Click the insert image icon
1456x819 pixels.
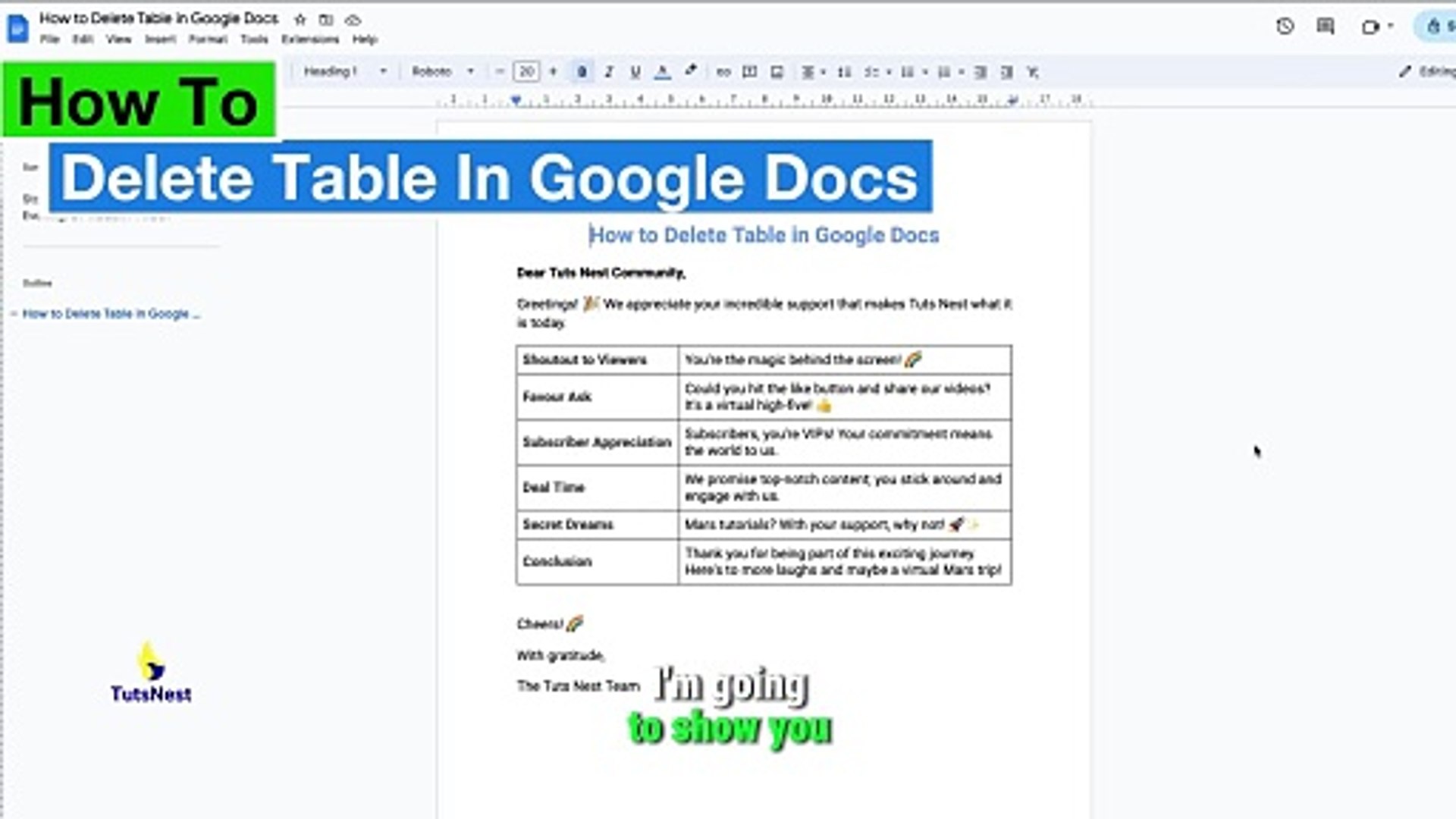click(x=777, y=72)
